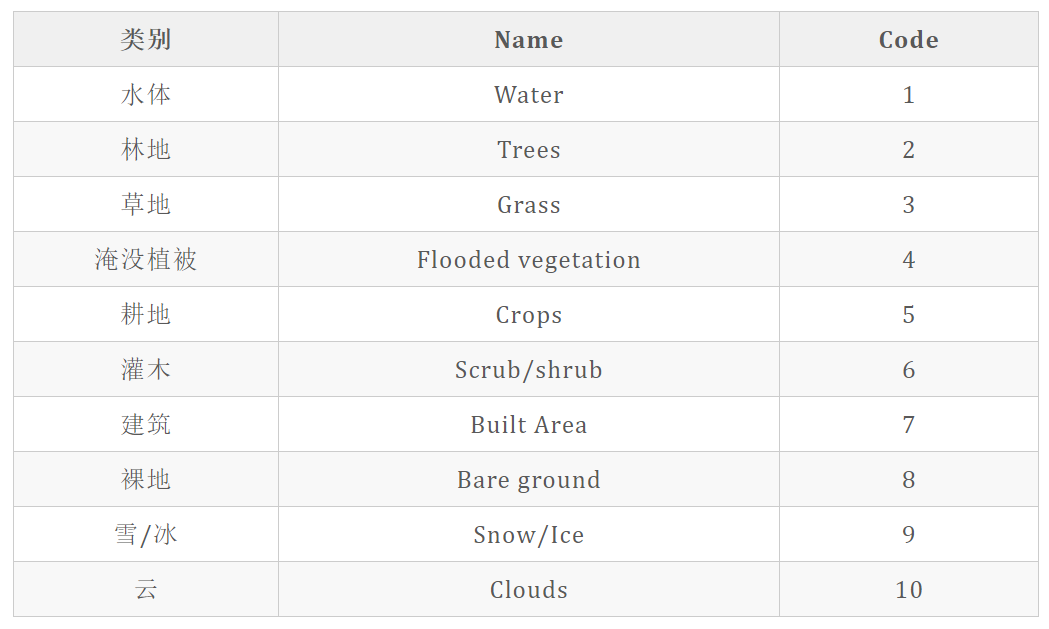The image size is (1049, 629).
Task: Select the "淹没植被" category cell
Action: tap(146, 260)
